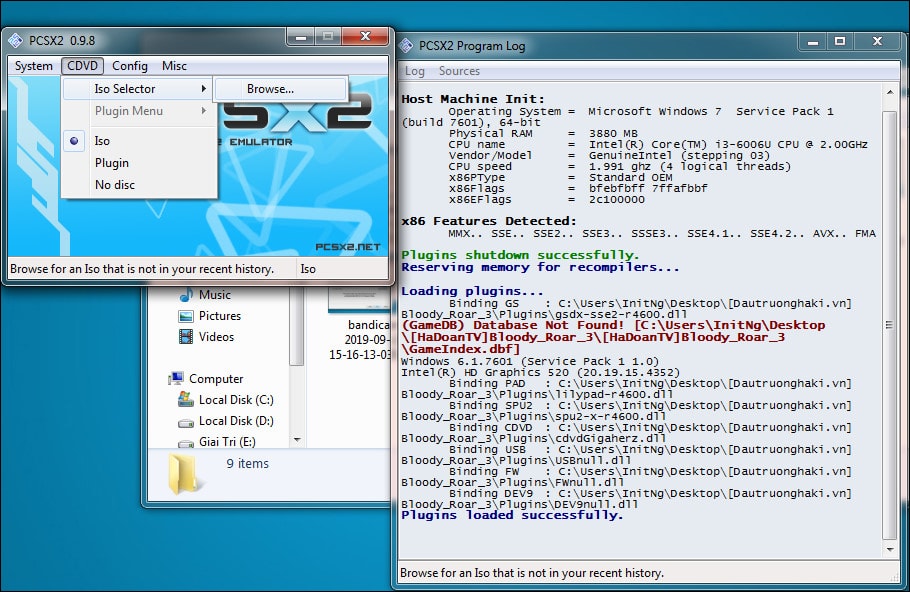The image size is (910, 592).
Task: Click the Explorer sidebar vertical scrollbar thumb
Action: pos(297,326)
